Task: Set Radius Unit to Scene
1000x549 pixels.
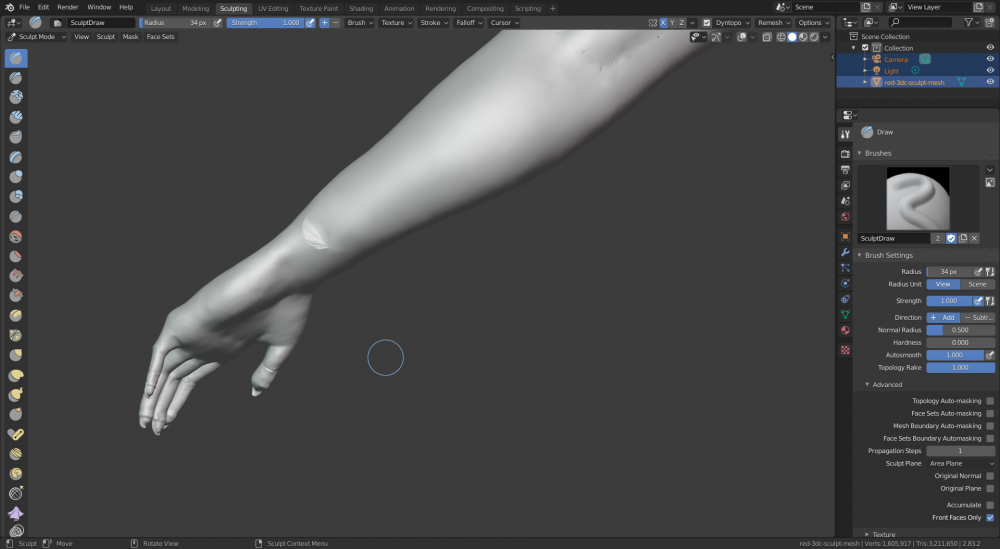Action: [x=977, y=284]
